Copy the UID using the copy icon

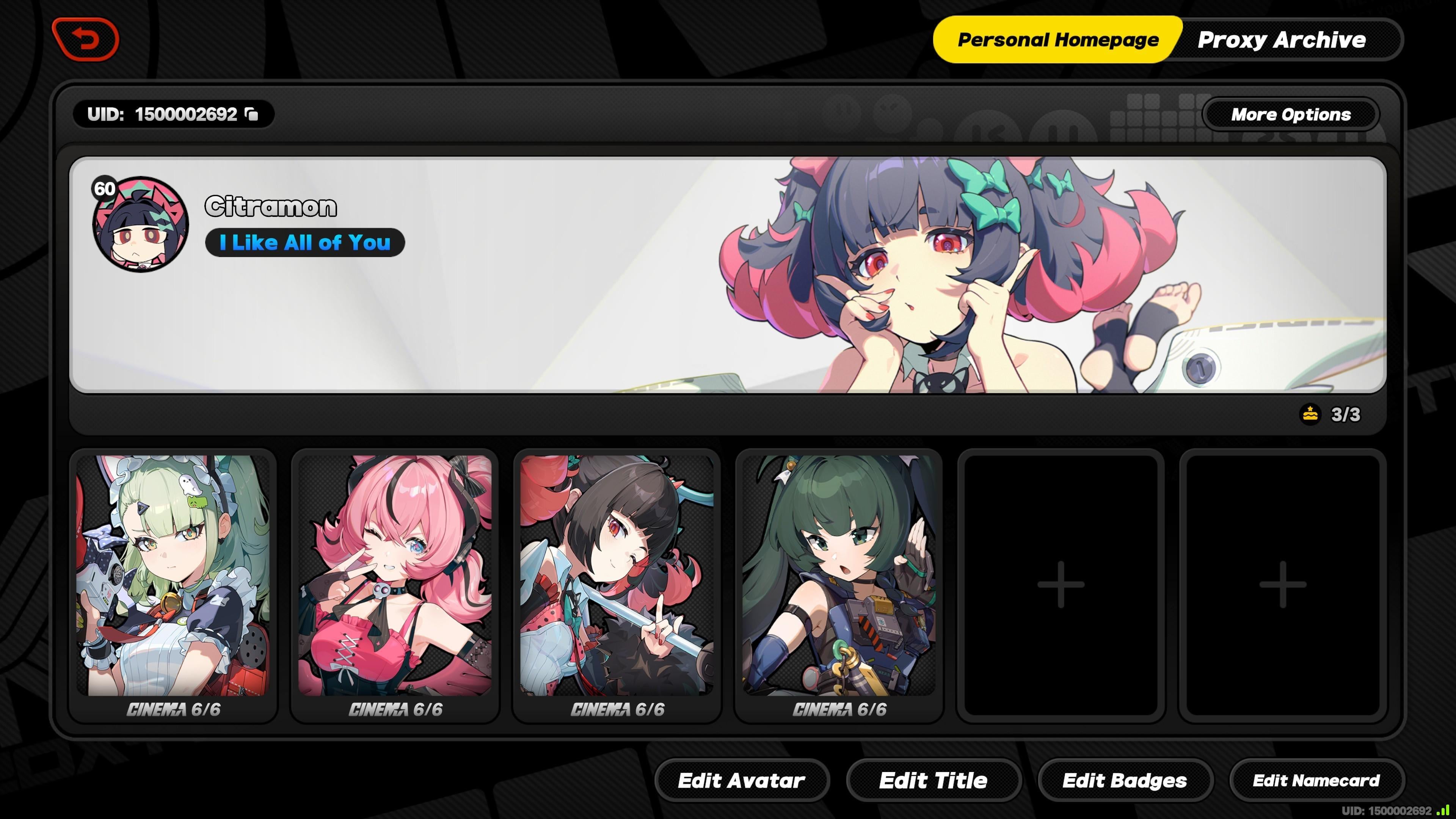click(x=251, y=114)
